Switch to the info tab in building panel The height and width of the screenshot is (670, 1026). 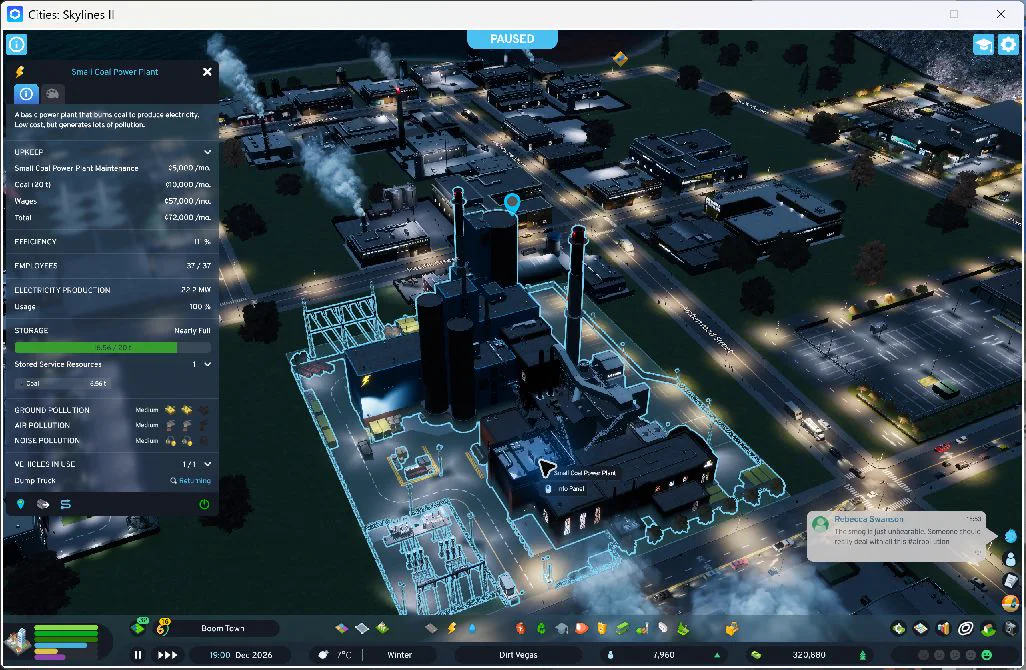point(26,94)
